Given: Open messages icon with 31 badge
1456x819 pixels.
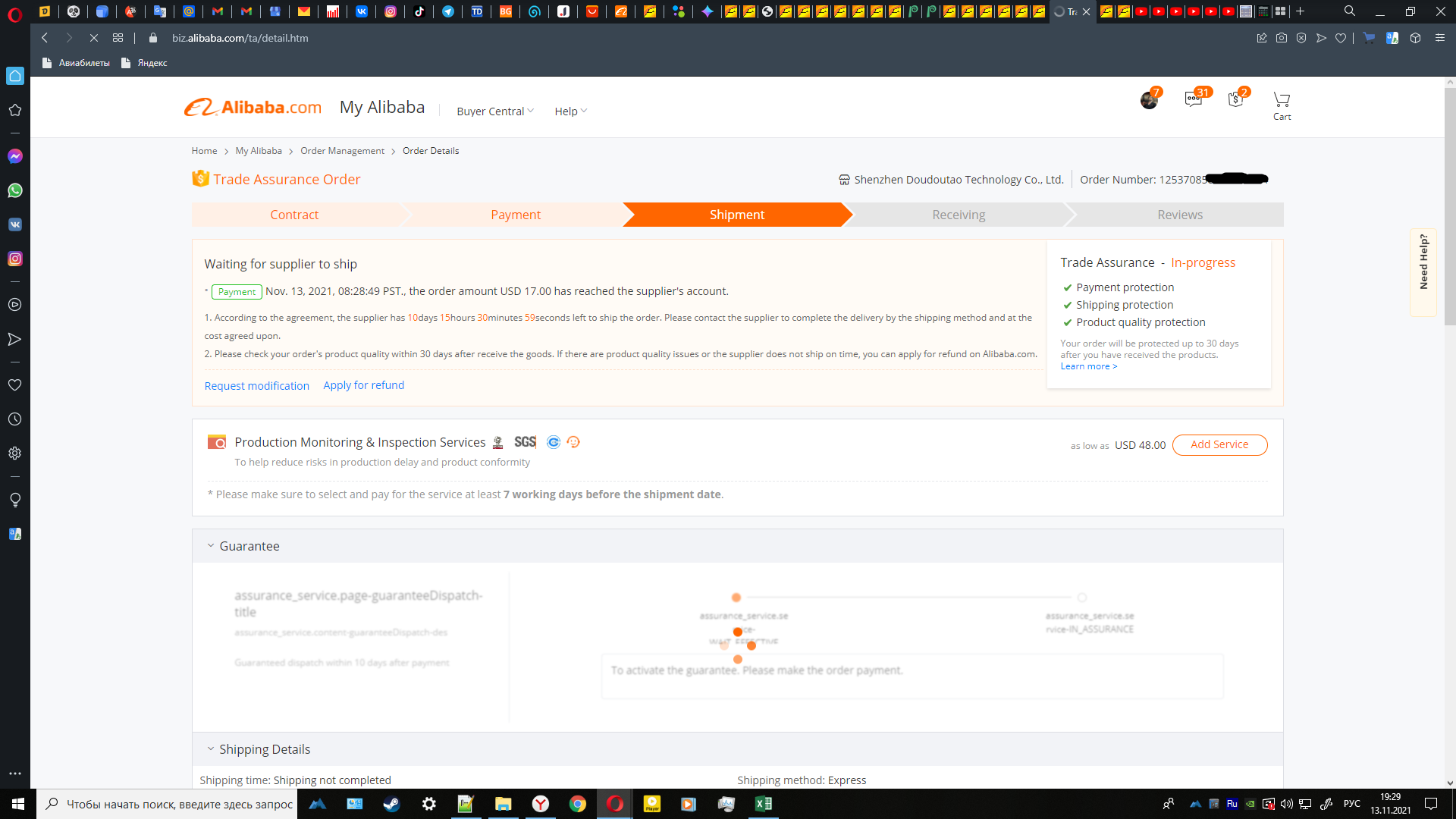Looking at the screenshot, I should 1193,99.
